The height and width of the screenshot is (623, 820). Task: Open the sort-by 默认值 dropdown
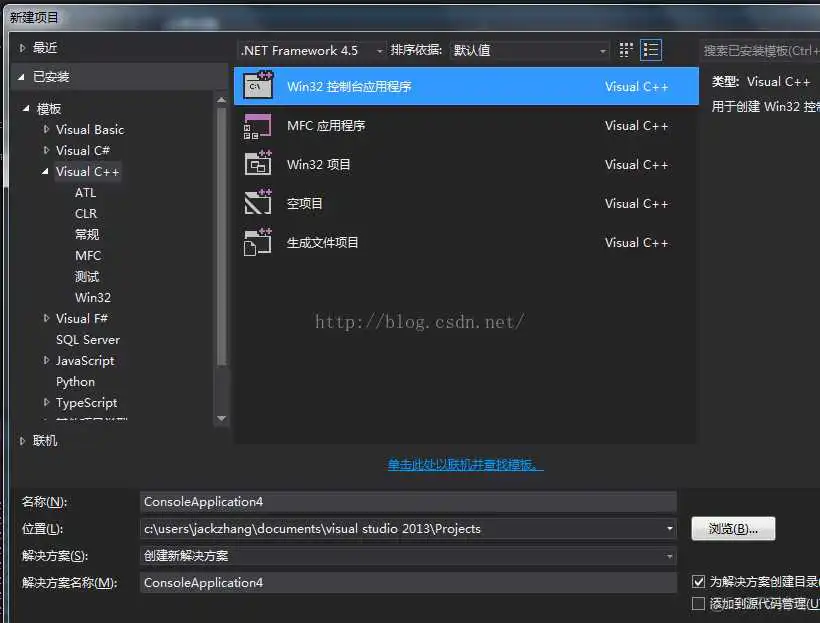[529, 51]
